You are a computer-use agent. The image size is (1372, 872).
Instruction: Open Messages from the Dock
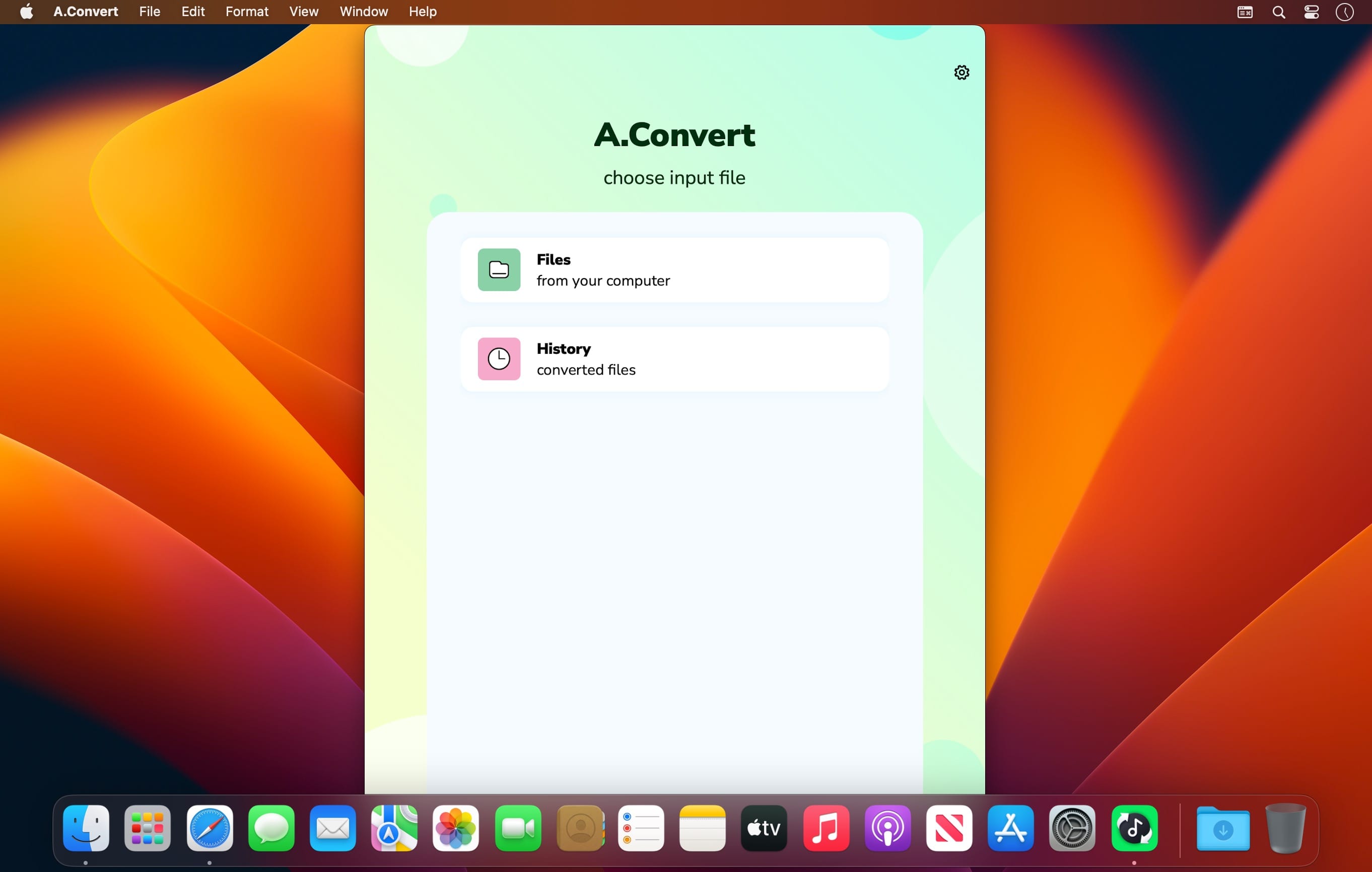(x=271, y=828)
